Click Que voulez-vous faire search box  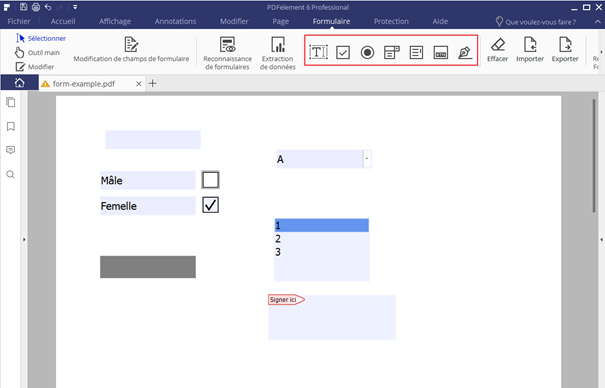pyautogui.click(x=540, y=22)
